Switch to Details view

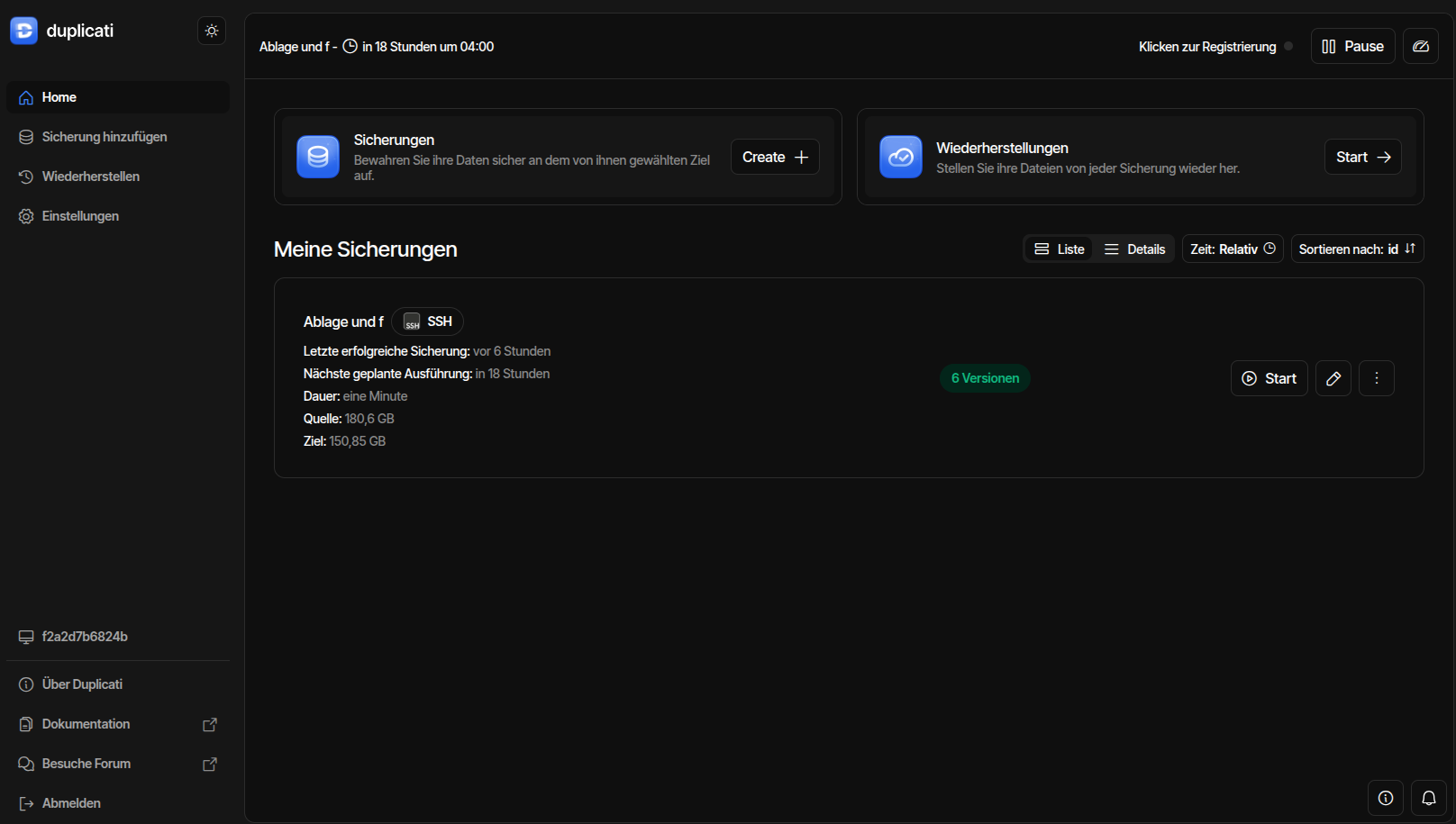click(1134, 249)
